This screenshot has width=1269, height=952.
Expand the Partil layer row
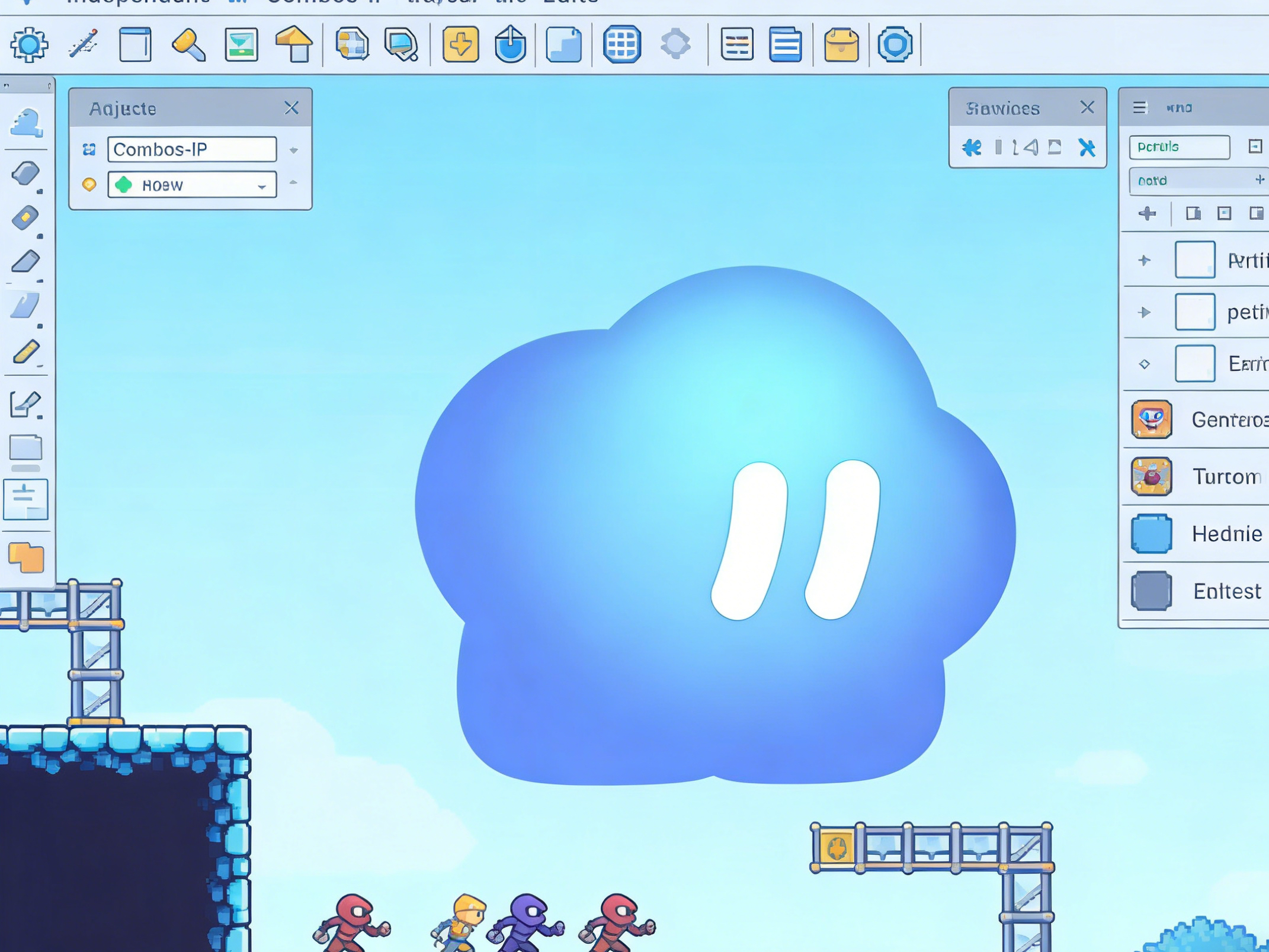(1144, 260)
